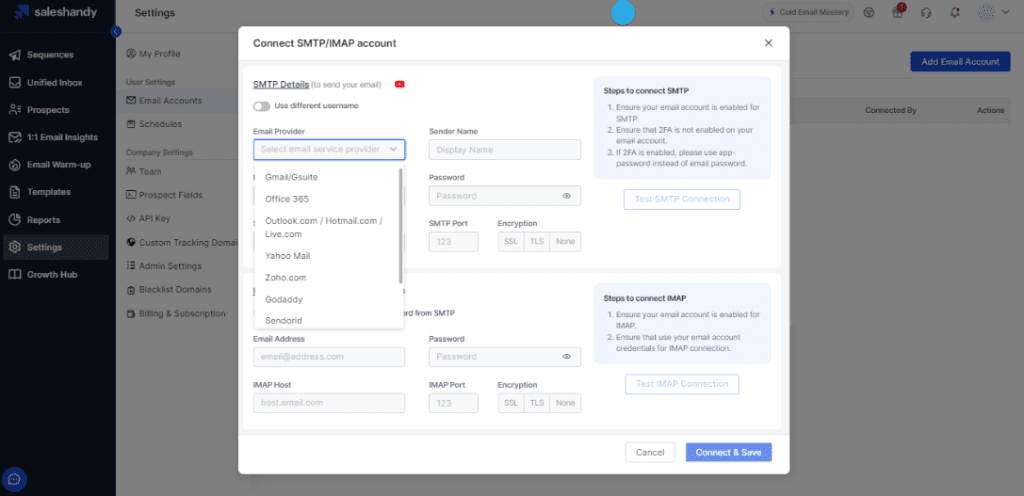Select SSL encryption for IMAP
Image resolution: width=1024 pixels, height=496 pixels.
511,403
